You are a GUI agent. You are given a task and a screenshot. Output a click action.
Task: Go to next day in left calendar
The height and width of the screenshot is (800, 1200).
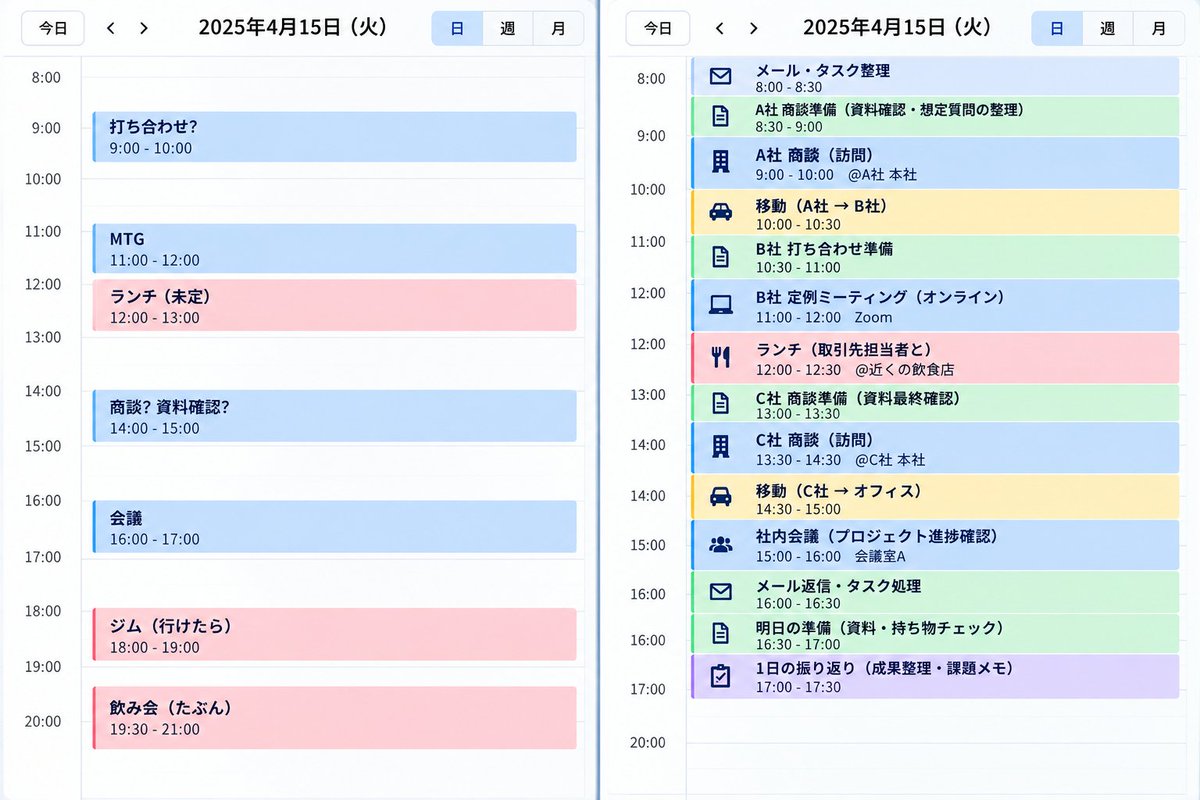coord(144,28)
